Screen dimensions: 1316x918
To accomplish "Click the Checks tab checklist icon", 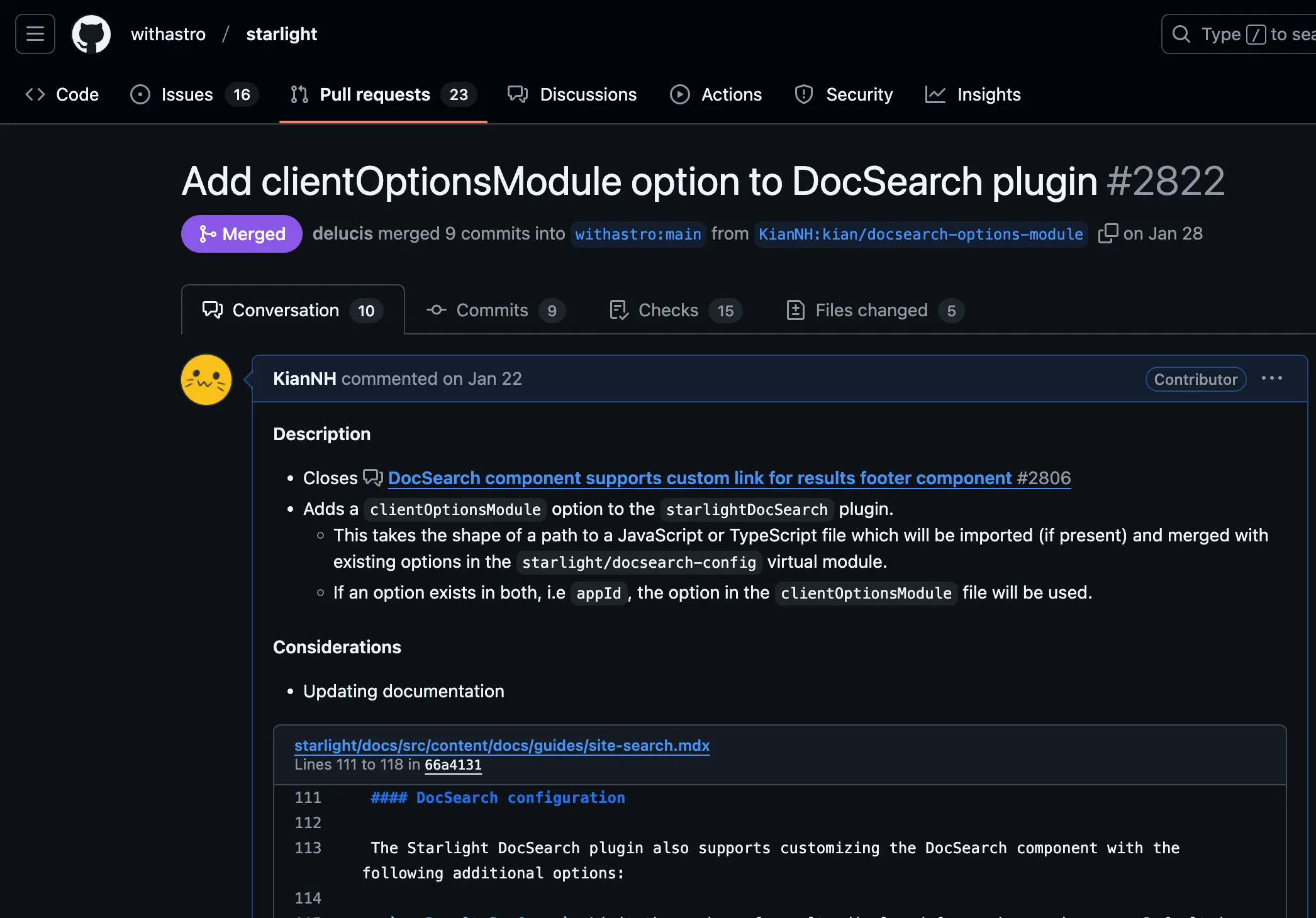I will 619,310.
